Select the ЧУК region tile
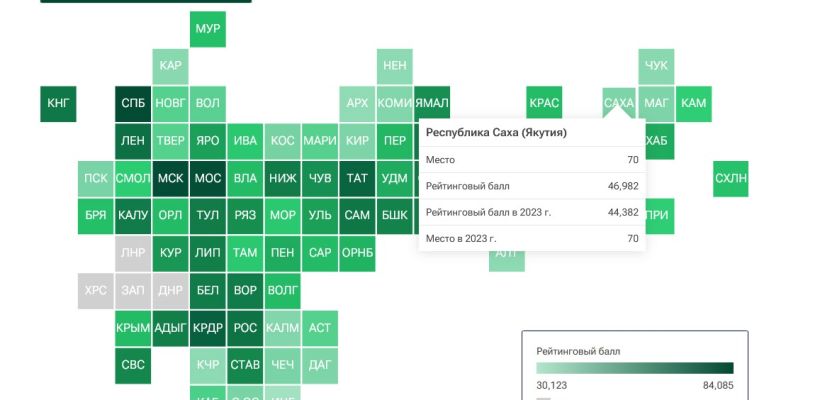820x400 pixels. pos(656,66)
